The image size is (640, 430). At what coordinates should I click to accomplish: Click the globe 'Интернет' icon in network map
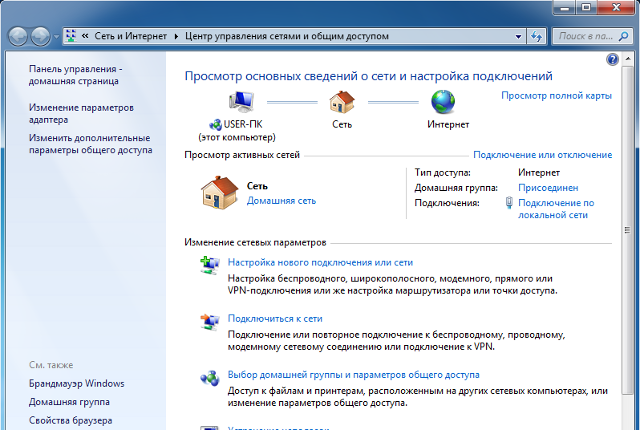tap(443, 102)
